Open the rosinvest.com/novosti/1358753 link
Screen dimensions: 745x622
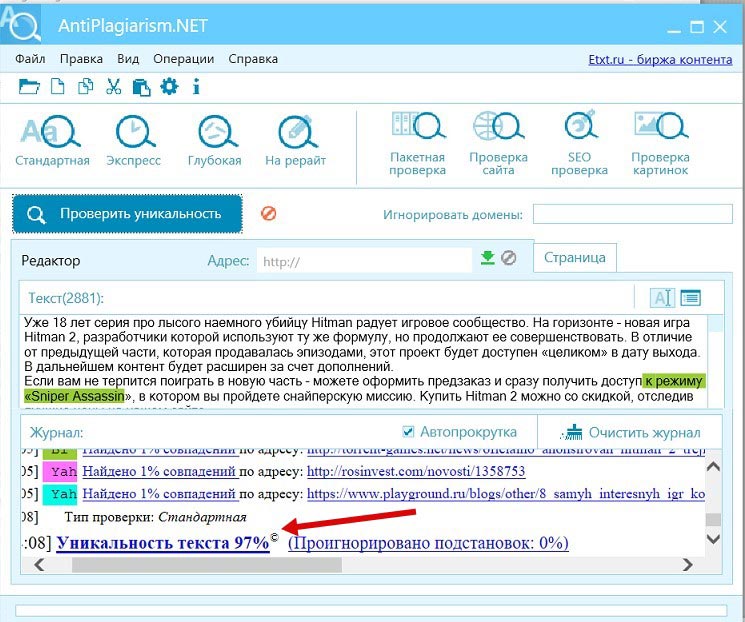click(x=416, y=471)
